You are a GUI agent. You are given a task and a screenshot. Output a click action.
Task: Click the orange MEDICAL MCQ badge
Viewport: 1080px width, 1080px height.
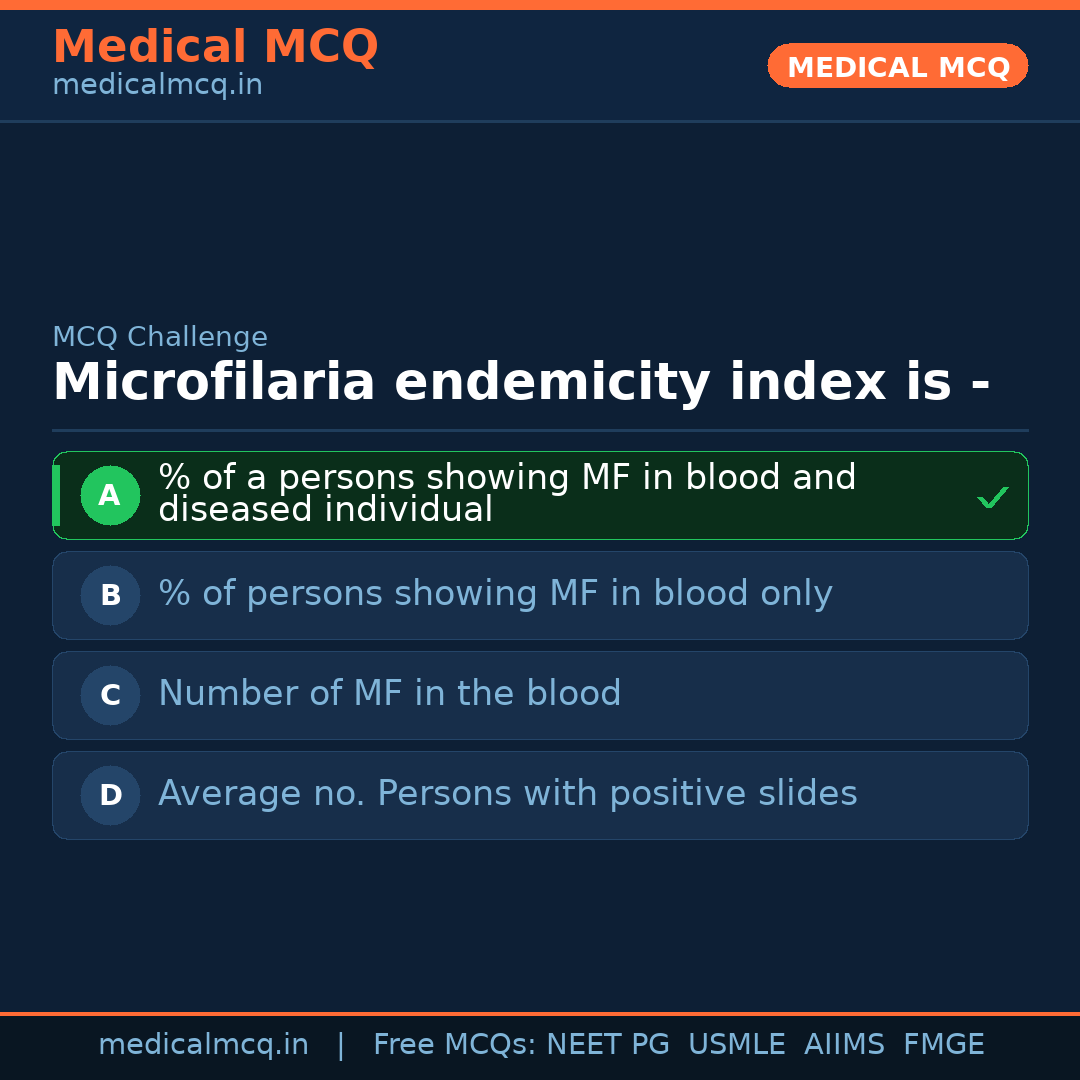point(897,66)
